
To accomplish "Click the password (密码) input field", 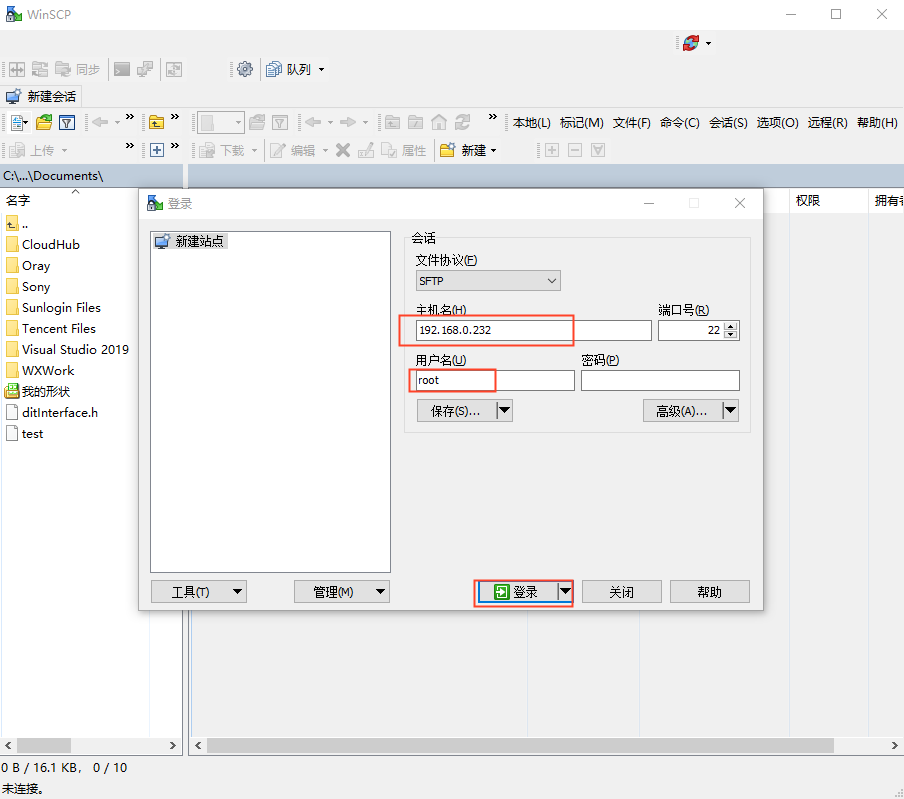I will pos(660,380).
